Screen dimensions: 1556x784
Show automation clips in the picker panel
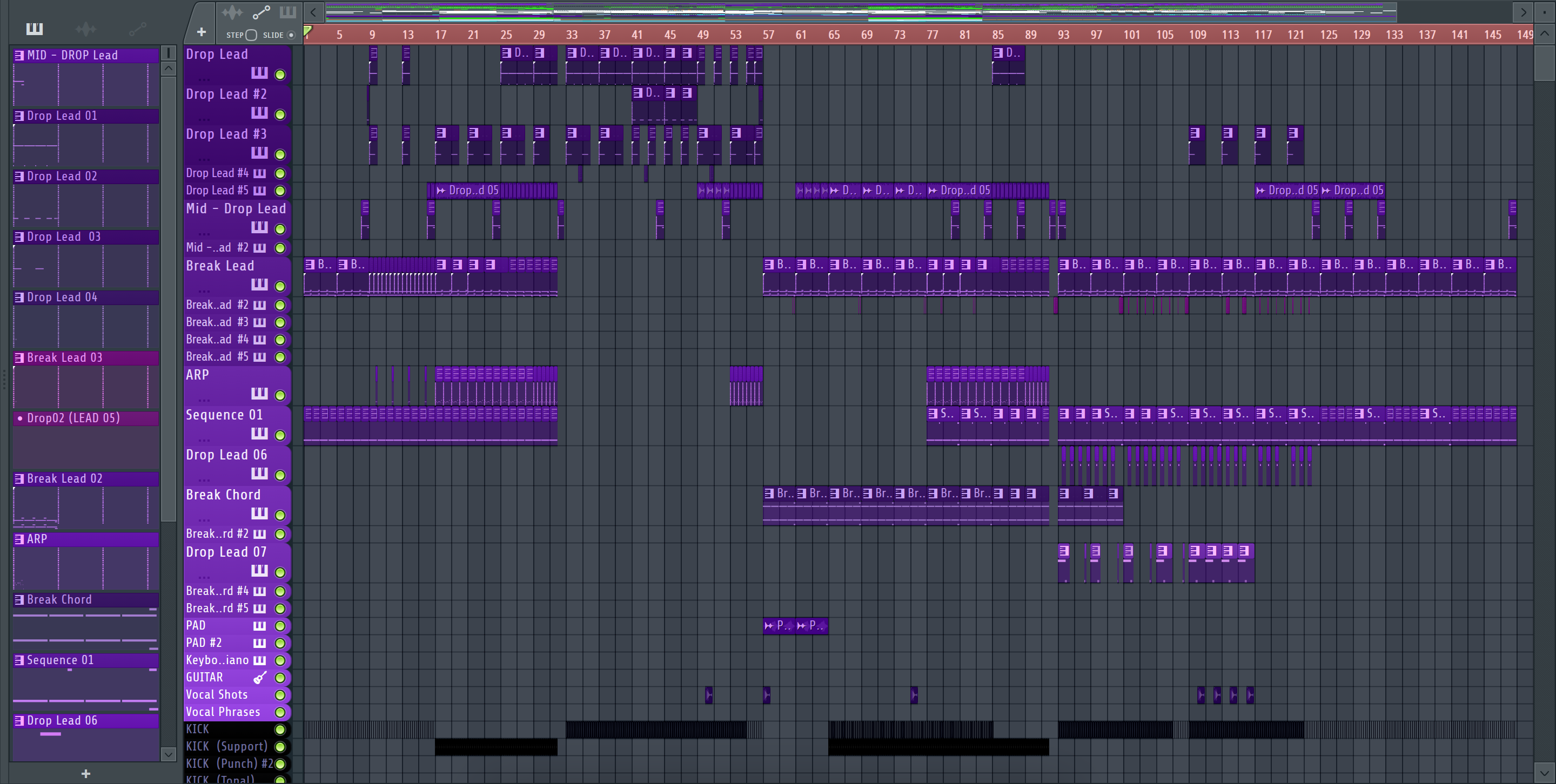[138, 29]
